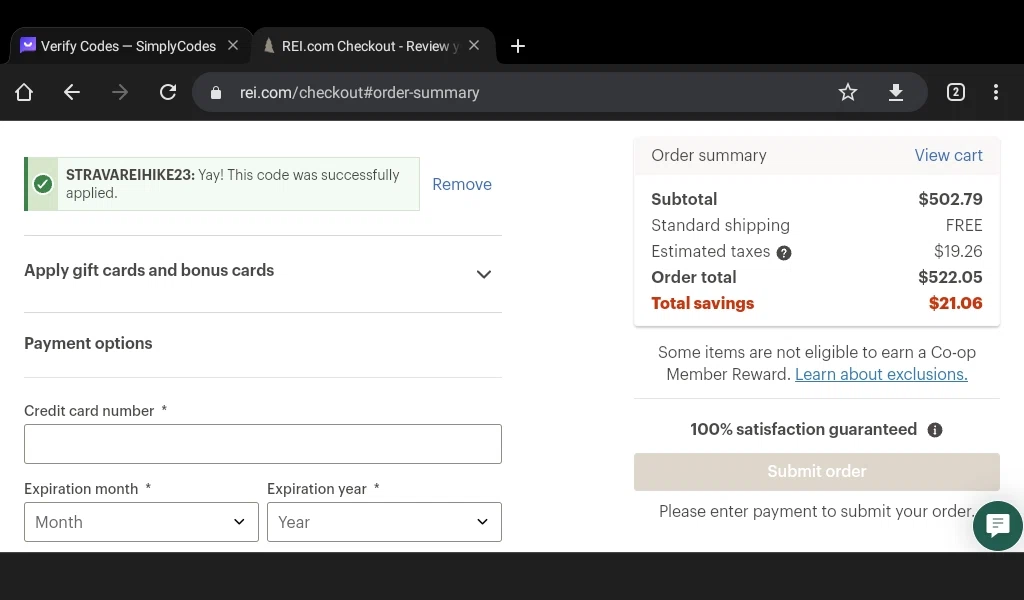Image resolution: width=1024 pixels, height=600 pixels.
Task: Remove the STRAVAREIHIKE23 promo code
Action: (x=462, y=184)
